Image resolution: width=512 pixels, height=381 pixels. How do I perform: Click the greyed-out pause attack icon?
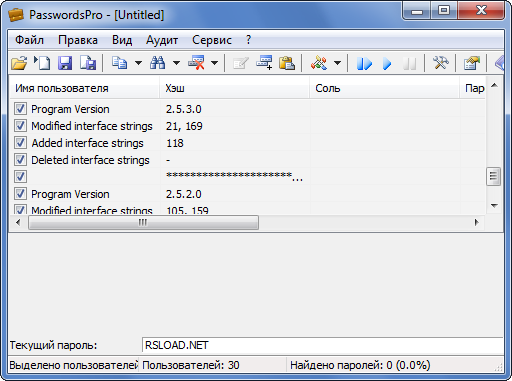click(x=410, y=63)
